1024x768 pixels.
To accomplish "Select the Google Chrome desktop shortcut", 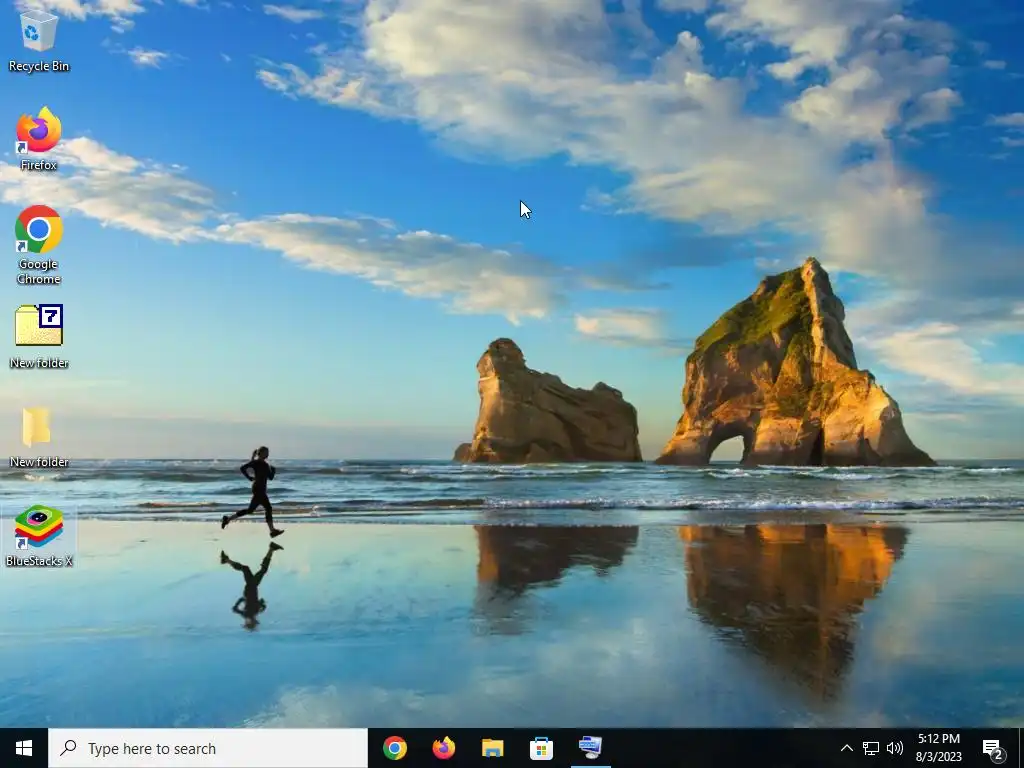I will (x=39, y=245).
